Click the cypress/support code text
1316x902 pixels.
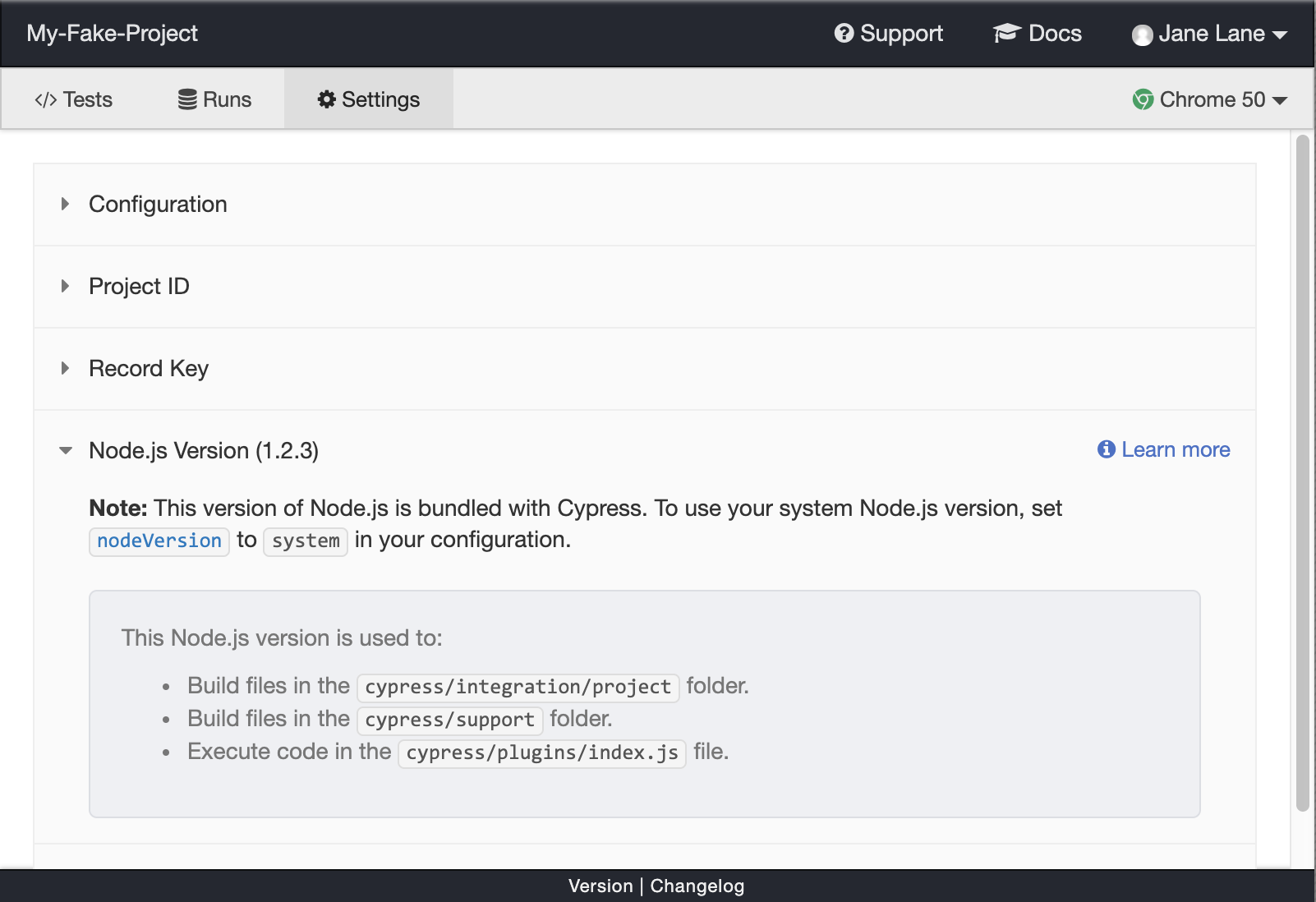click(450, 720)
